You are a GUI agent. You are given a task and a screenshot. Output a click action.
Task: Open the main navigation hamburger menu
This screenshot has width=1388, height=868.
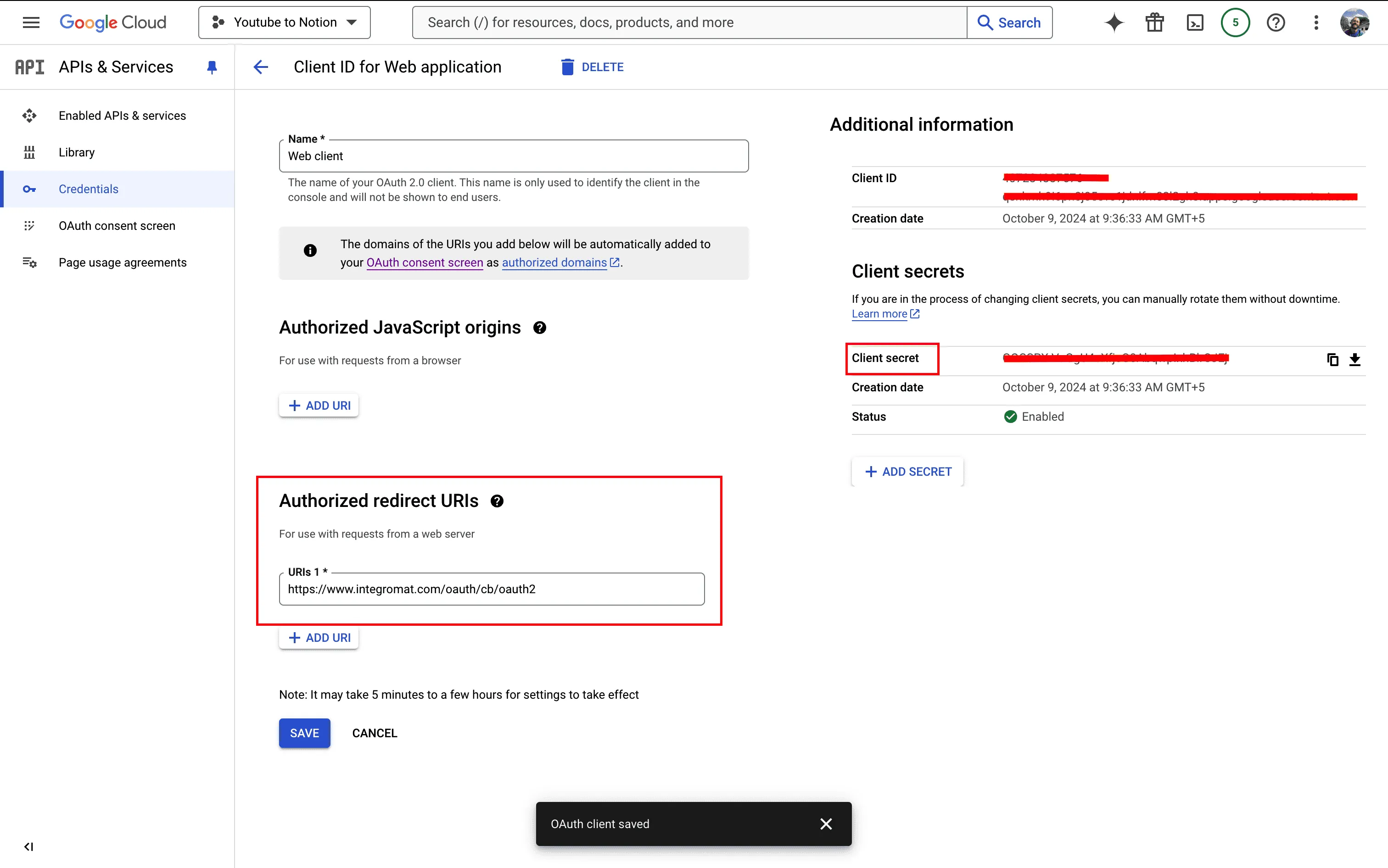[x=31, y=22]
